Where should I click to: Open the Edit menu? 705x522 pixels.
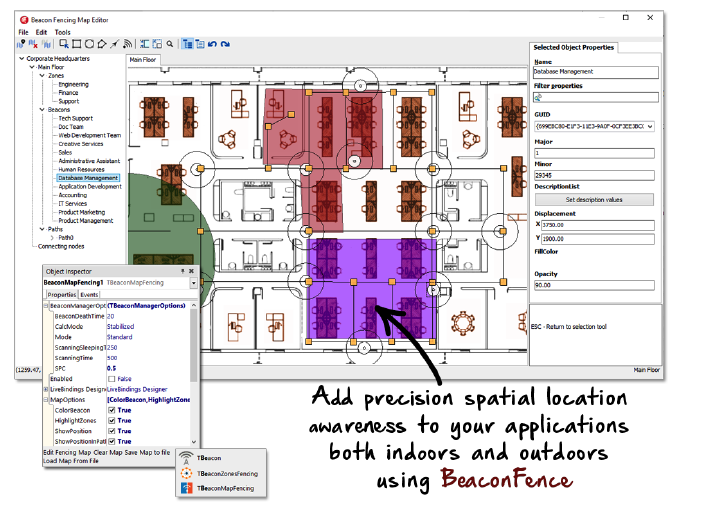tap(41, 32)
